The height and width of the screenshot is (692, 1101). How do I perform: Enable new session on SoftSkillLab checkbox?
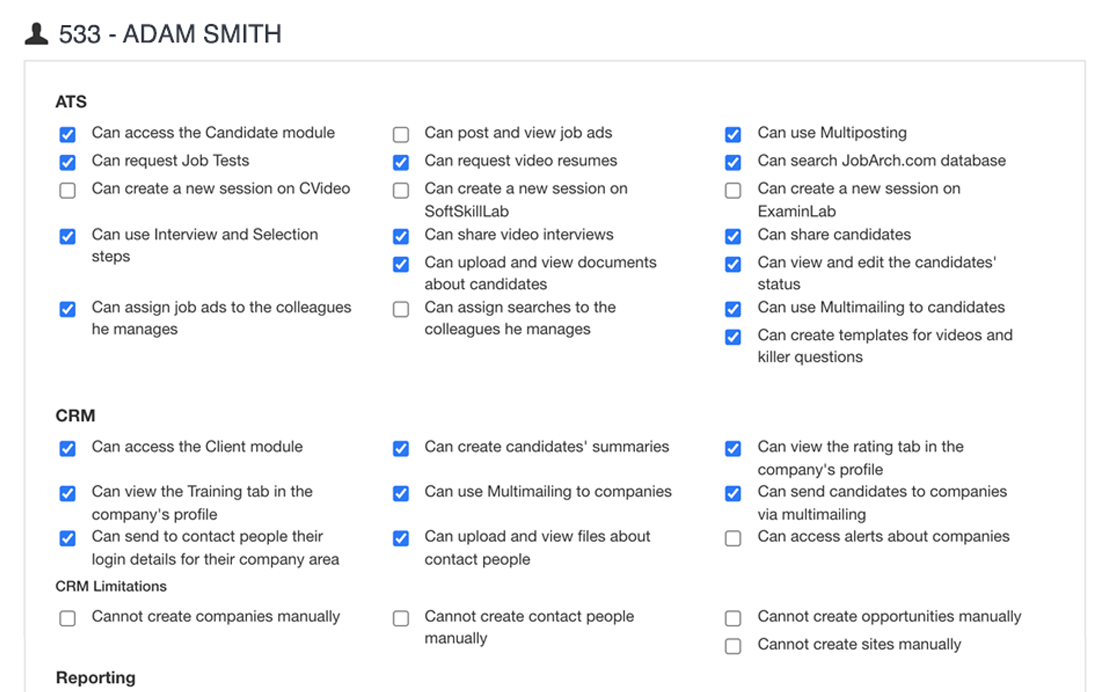tap(401, 190)
